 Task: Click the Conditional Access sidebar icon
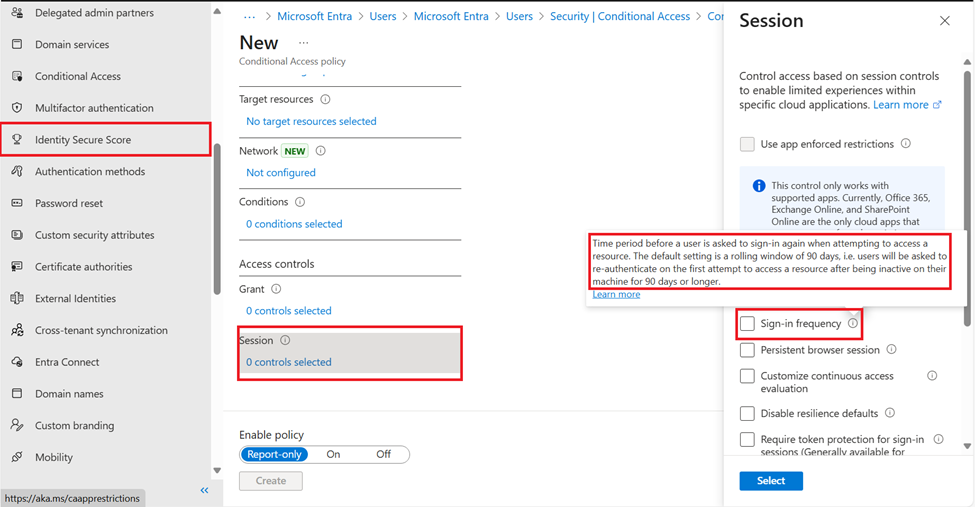(17, 76)
